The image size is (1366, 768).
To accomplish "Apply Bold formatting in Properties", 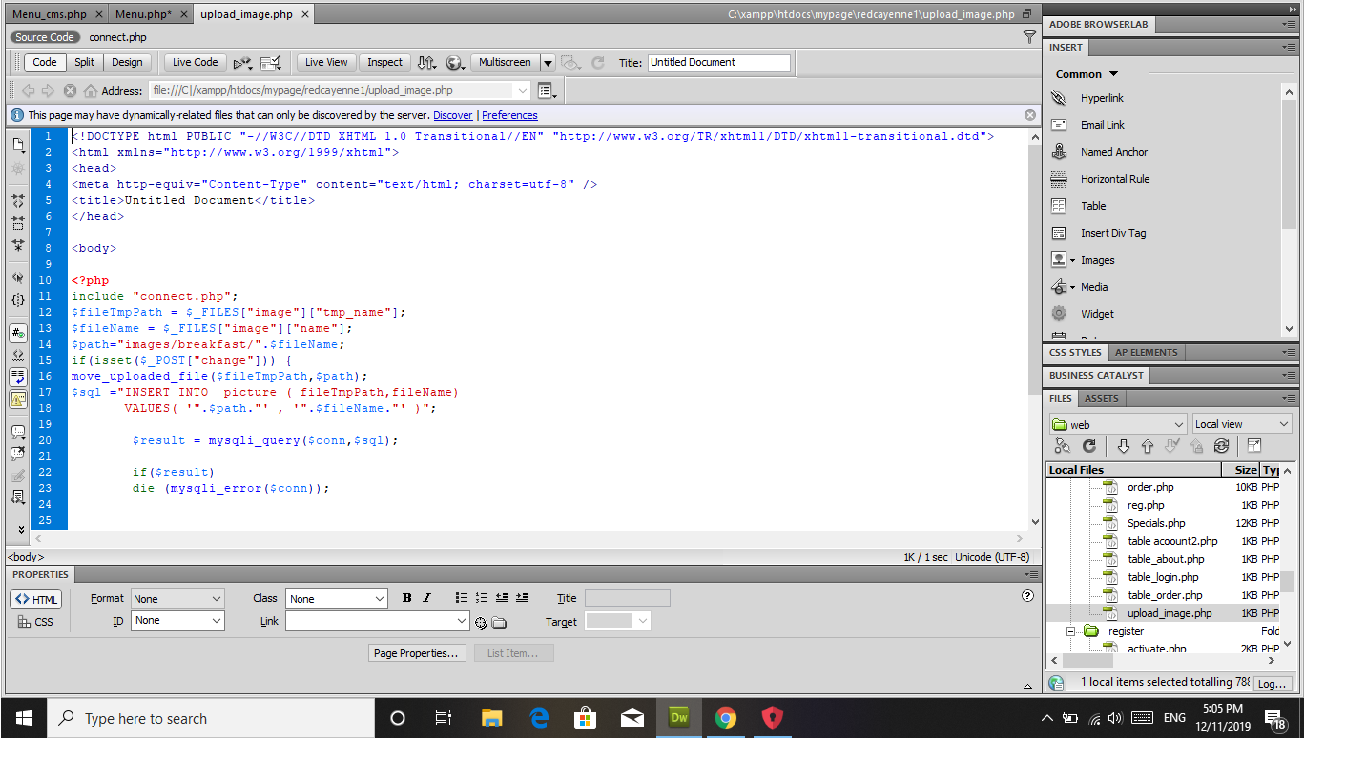I will pyautogui.click(x=407, y=598).
